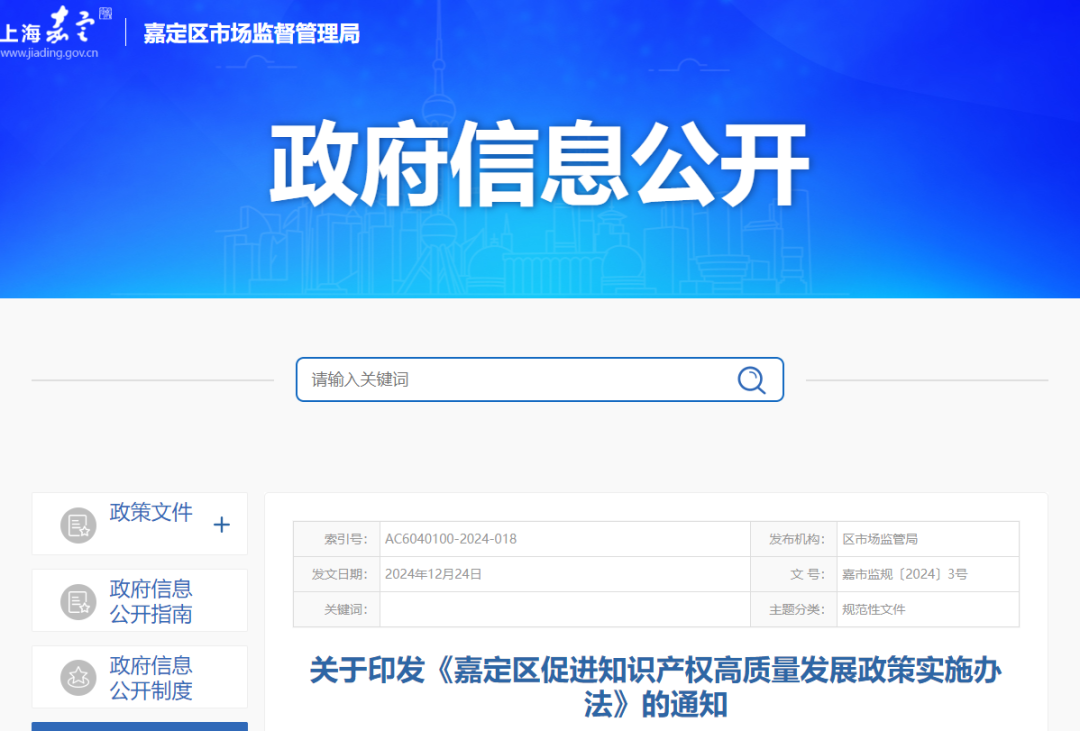Open 政府信息公开指南 sidebar item
The height and width of the screenshot is (731, 1080).
(x=140, y=601)
